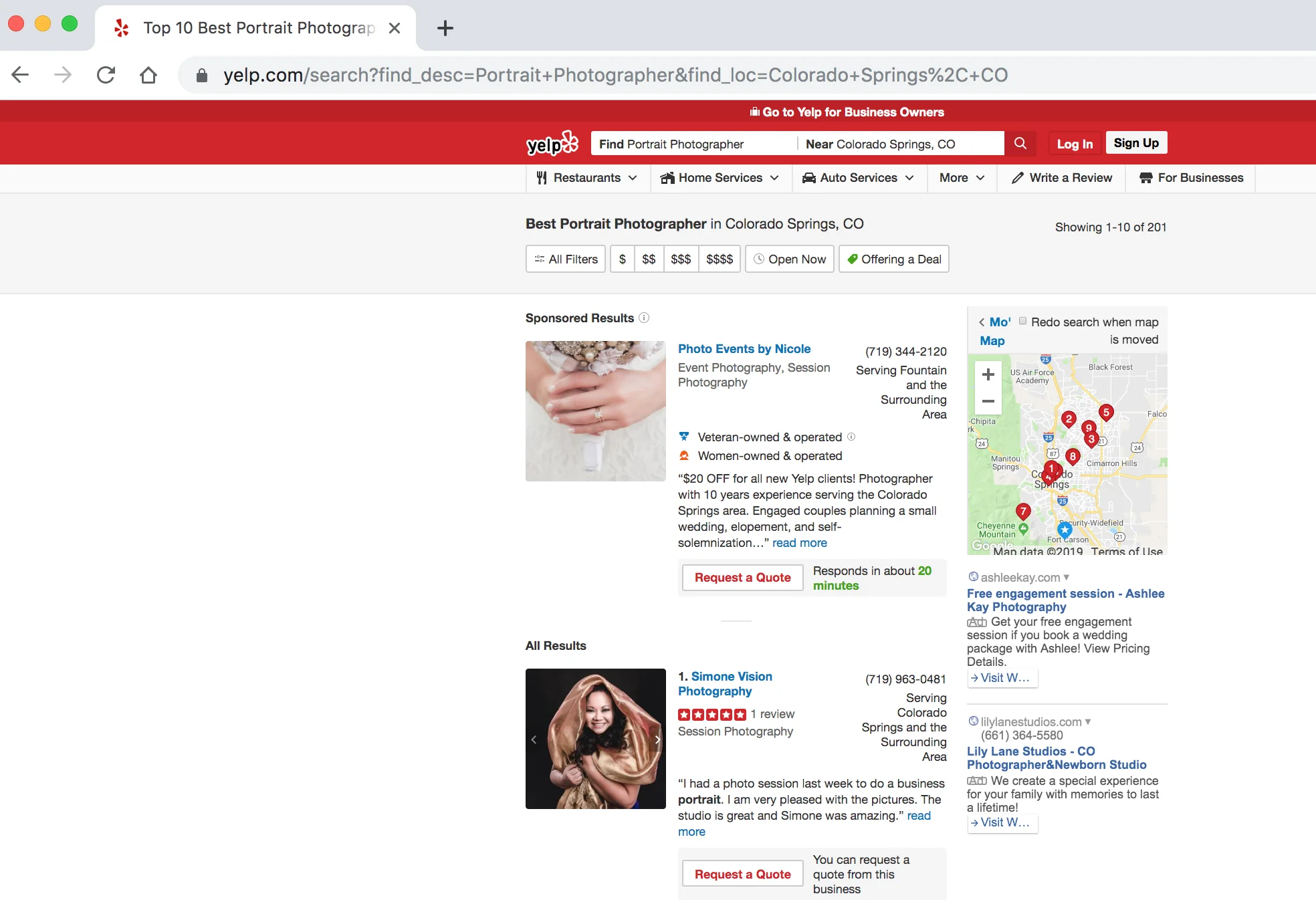The height and width of the screenshot is (912, 1316).
Task: Enable the Offering a Deal filter
Action: [x=894, y=259]
